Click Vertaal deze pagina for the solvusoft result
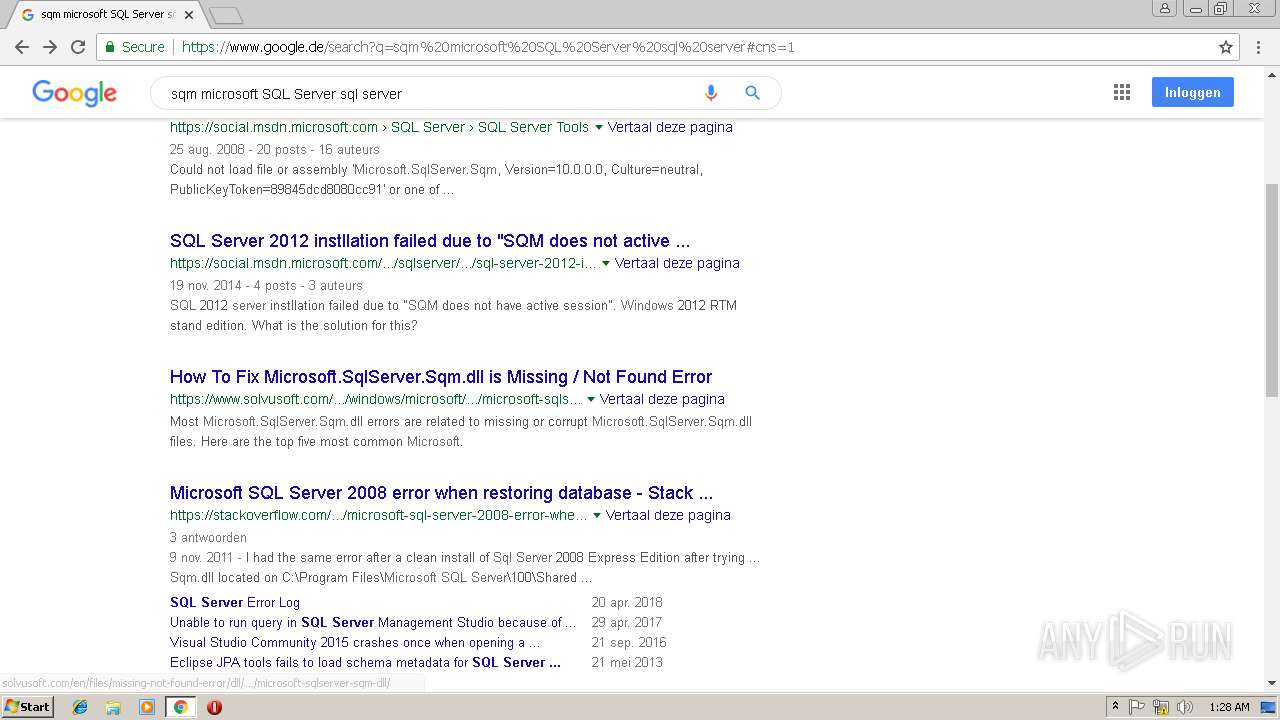This screenshot has height=720, width=1280. tap(662, 399)
